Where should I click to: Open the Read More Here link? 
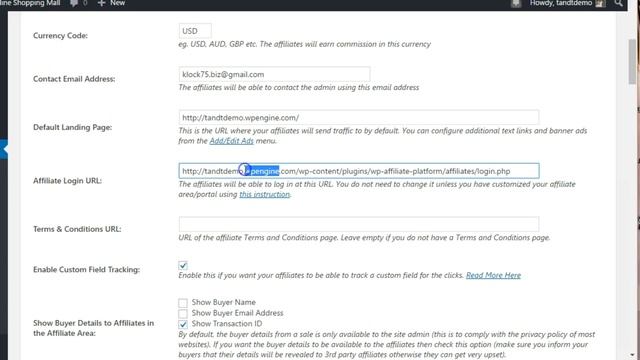493,275
